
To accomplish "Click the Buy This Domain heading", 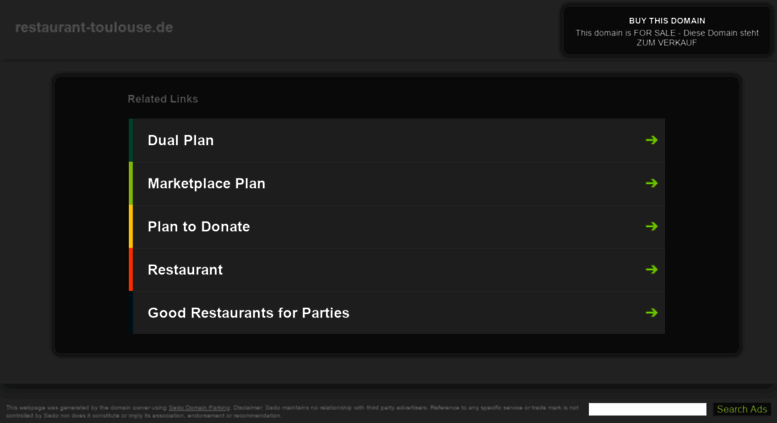I will click(667, 21).
